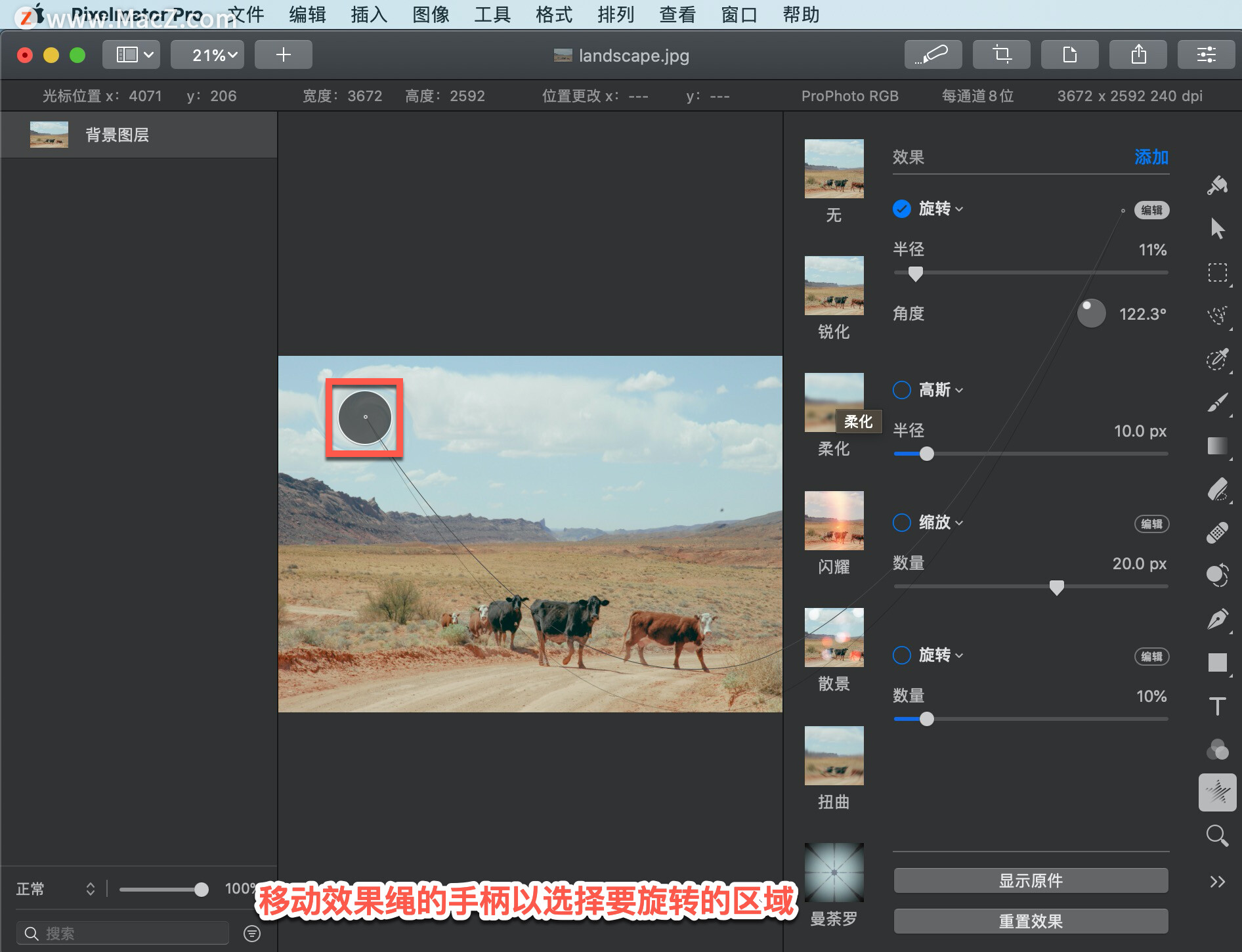Image resolution: width=1242 pixels, height=952 pixels.
Task: Click 编辑 button for the 缩放 effect
Action: (1152, 524)
